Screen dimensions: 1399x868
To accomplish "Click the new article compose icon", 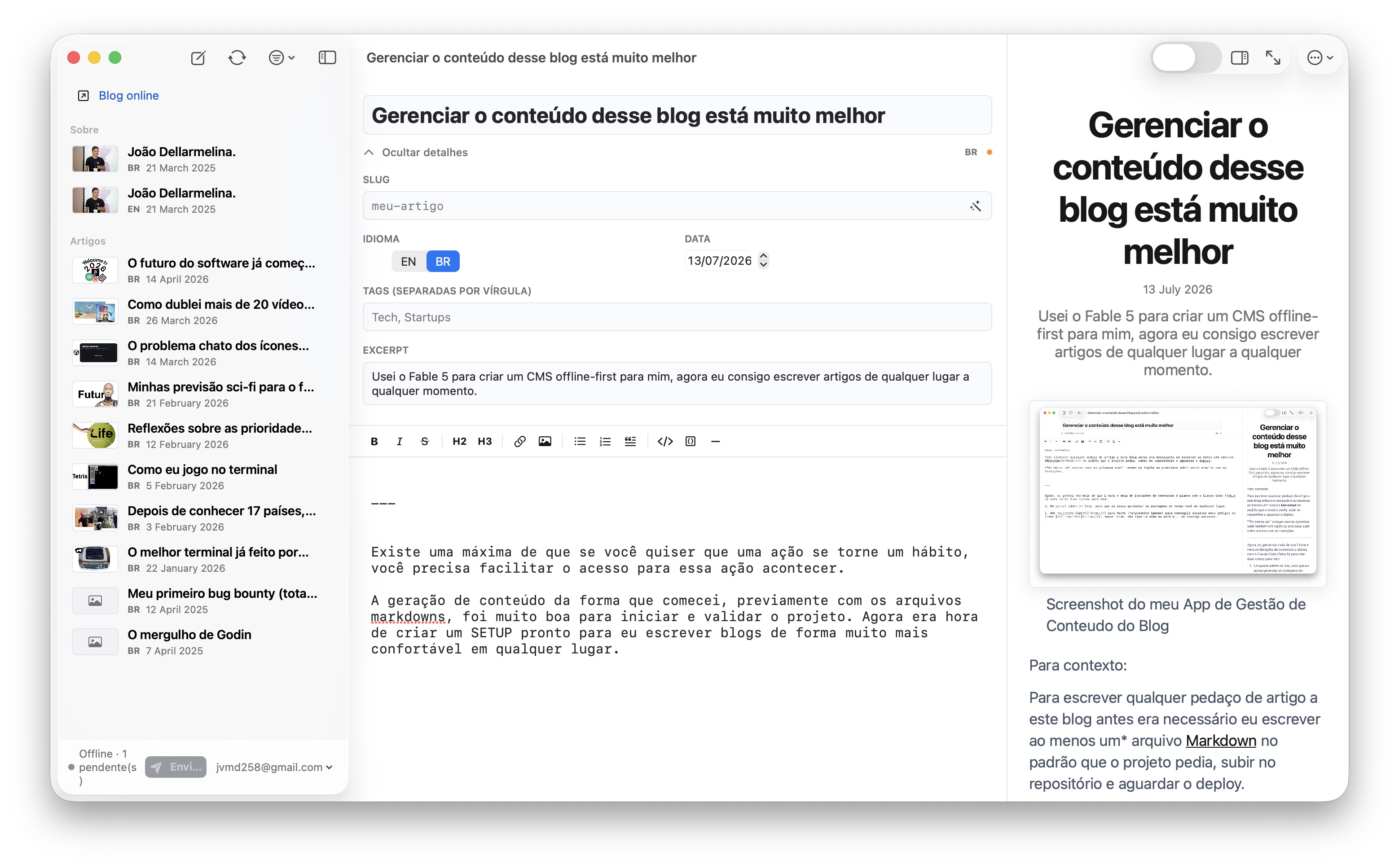I will pyautogui.click(x=198, y=58).
